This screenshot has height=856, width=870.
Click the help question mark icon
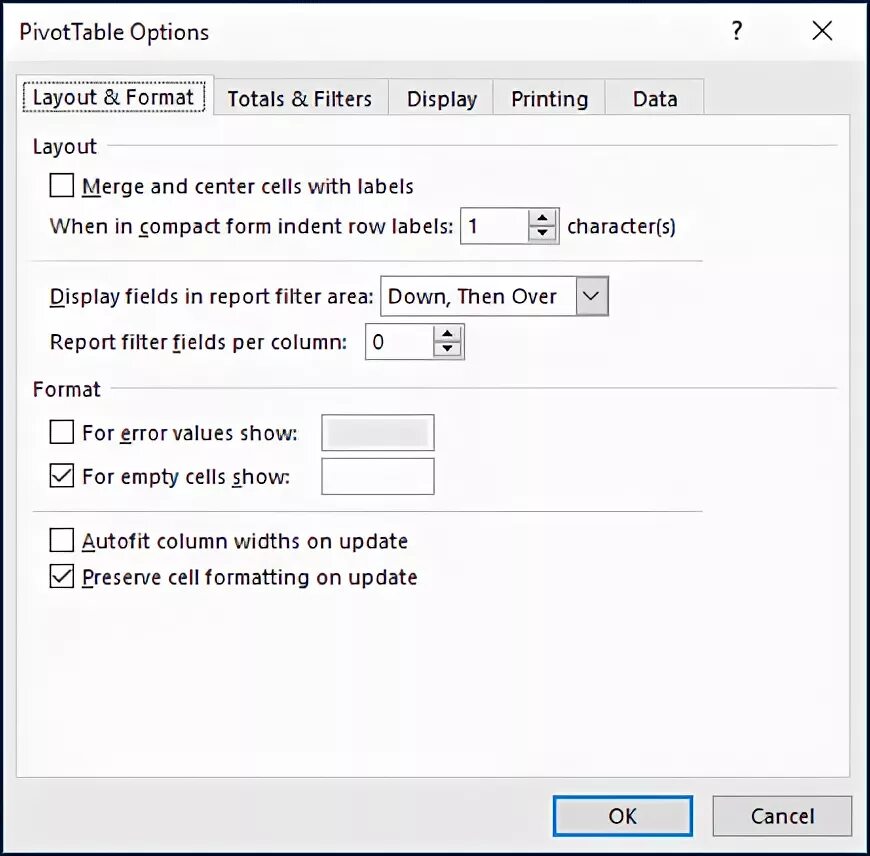coord(736,31)
